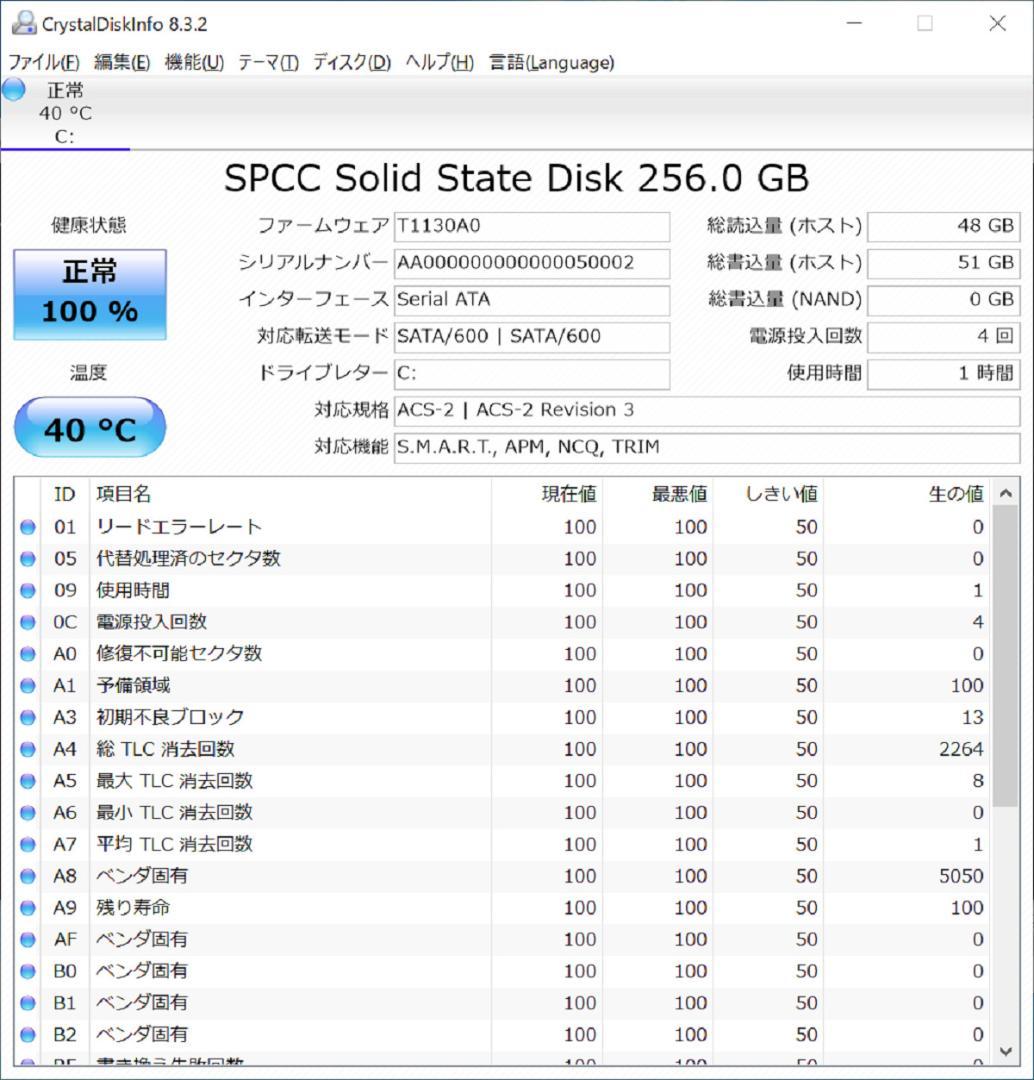Viewport: 1034px width, 1080px height.
Task: Click the status dot for attribute A3 初期不良ブロック
Action: coord(27,717)
